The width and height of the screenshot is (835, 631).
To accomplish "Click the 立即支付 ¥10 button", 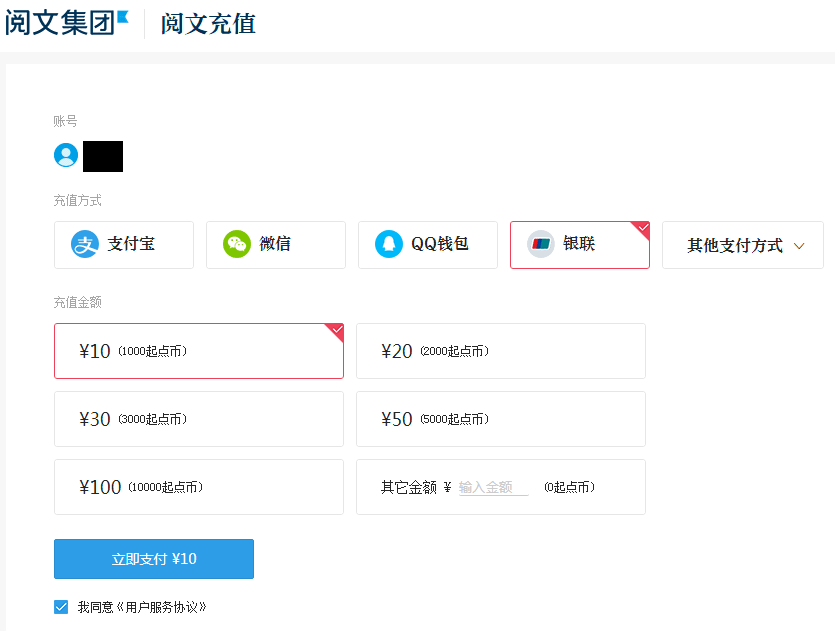I will click(154, 559).
